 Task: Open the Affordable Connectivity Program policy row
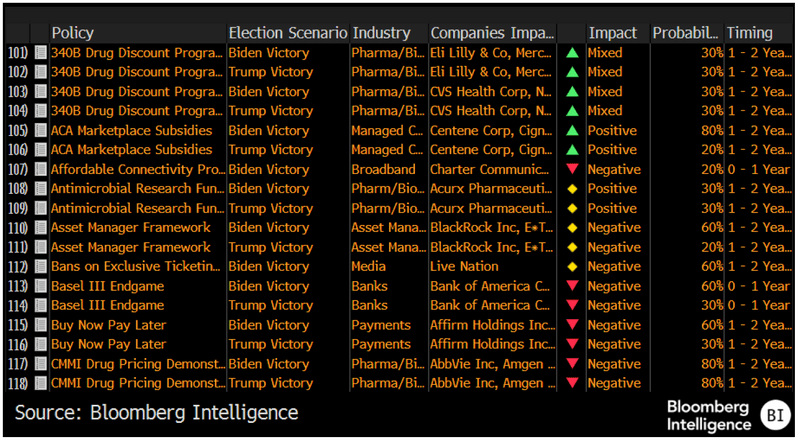(x=137, y=169)
